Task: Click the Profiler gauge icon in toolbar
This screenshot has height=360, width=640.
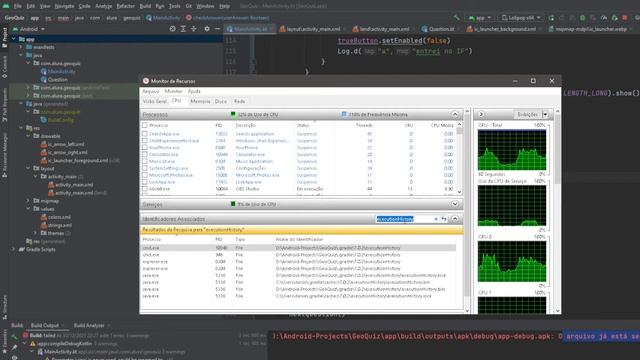Action: click(x=604, y=18)
